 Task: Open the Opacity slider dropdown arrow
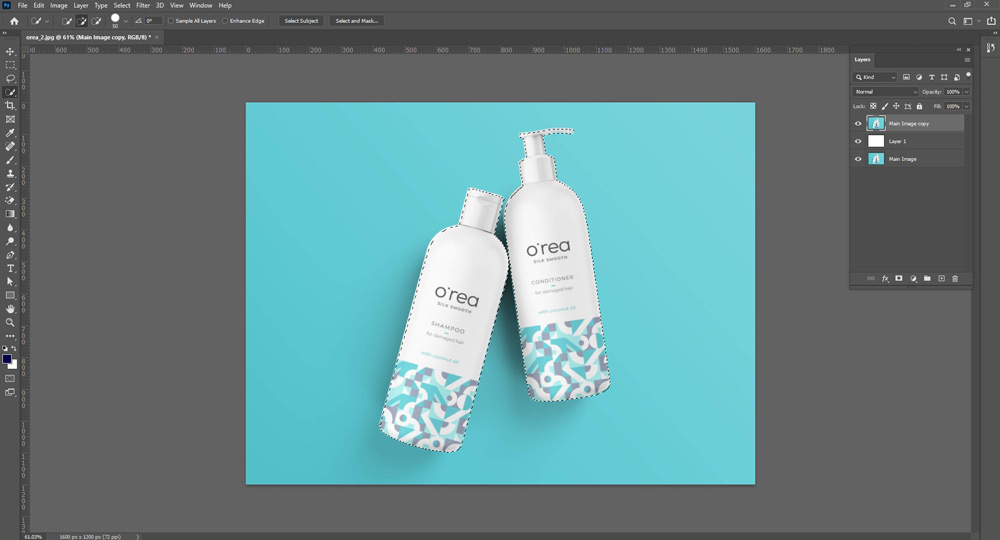pos(967,92)
